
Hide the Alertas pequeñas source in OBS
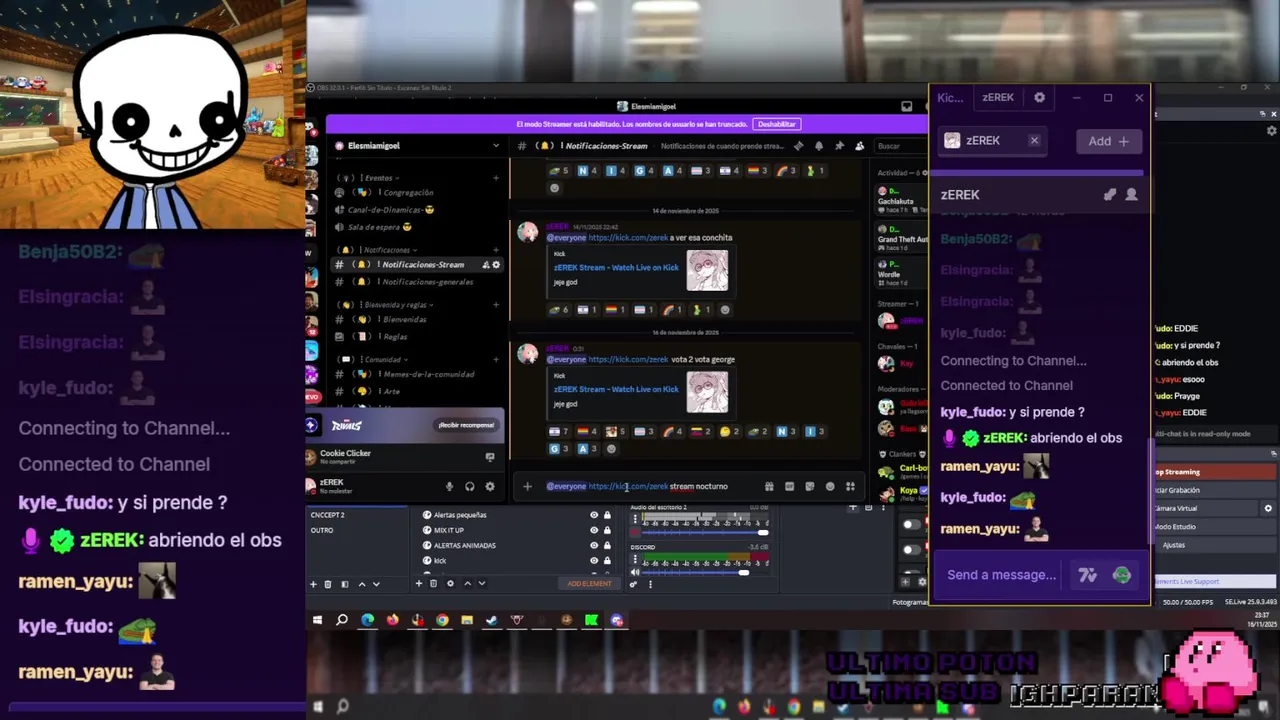click(x=594, y=515)
